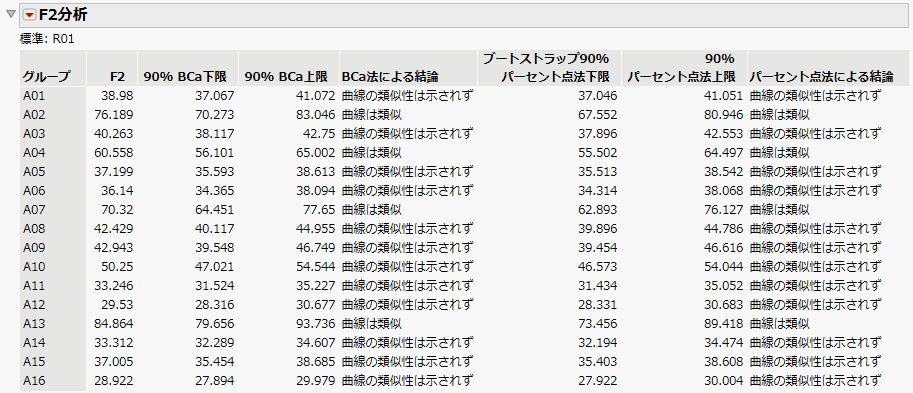The height and width of the screenshot is (393, 913).
Task: Click percentile upper limit 89.418
Action: [x=725, y=324]
